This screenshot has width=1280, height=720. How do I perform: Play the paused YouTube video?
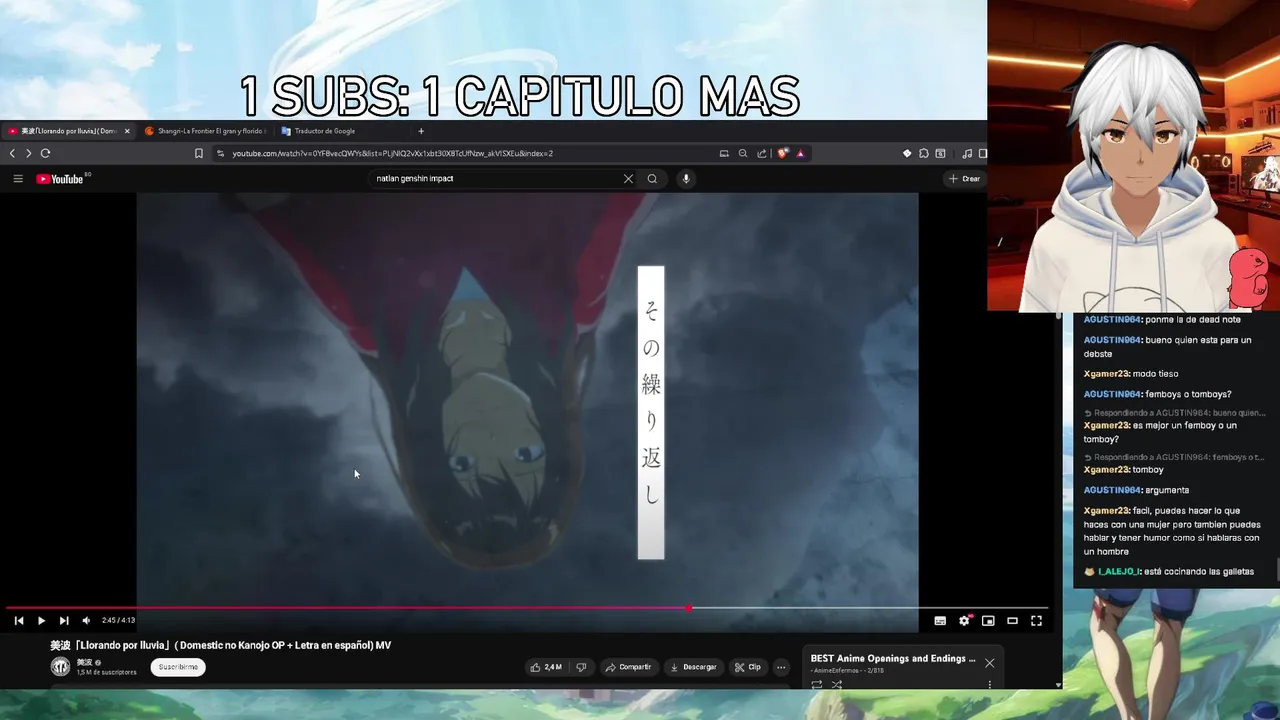(x=41, y=621)
